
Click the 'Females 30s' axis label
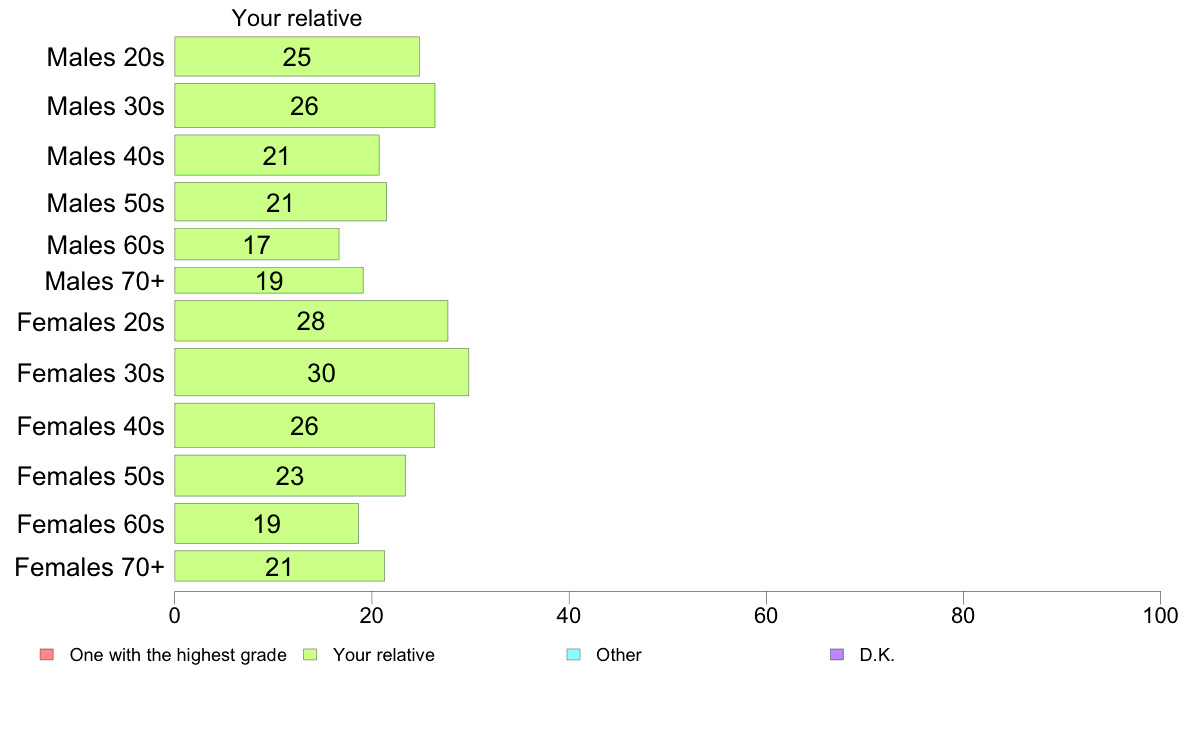point(91,373)
